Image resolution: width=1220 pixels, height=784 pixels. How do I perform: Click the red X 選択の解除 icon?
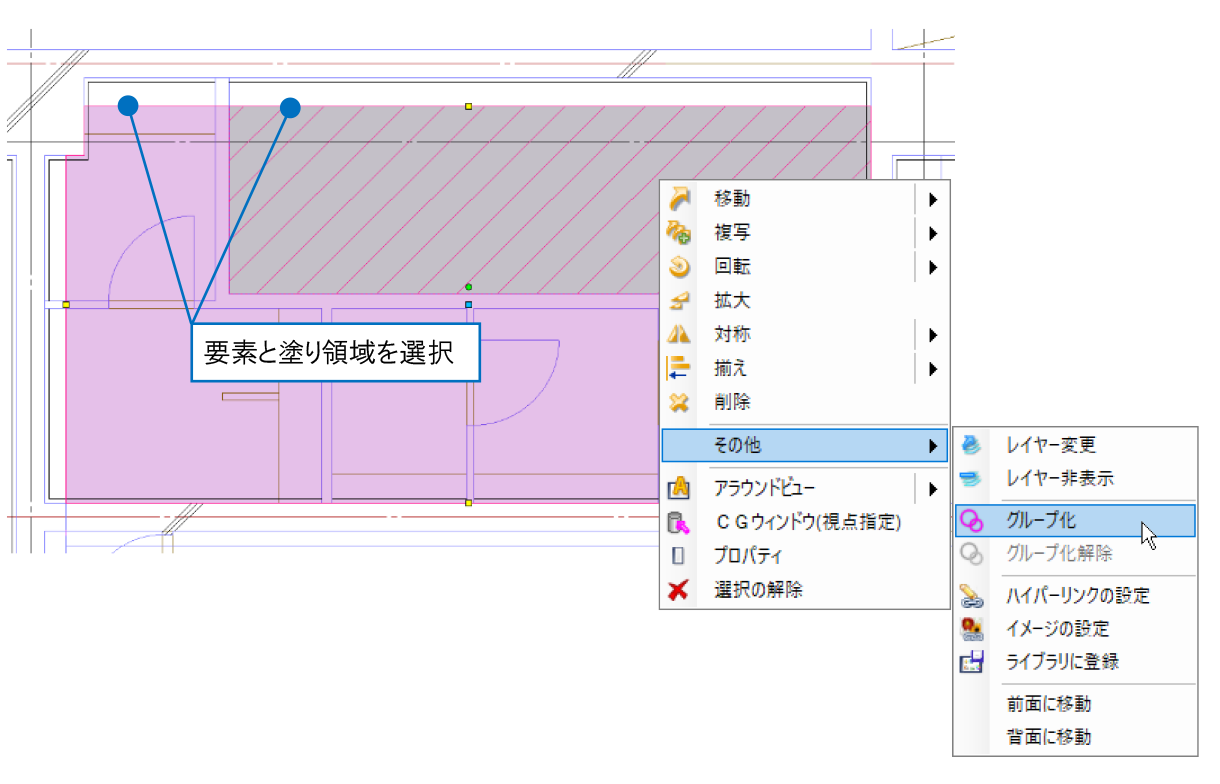tap(679, 590)
